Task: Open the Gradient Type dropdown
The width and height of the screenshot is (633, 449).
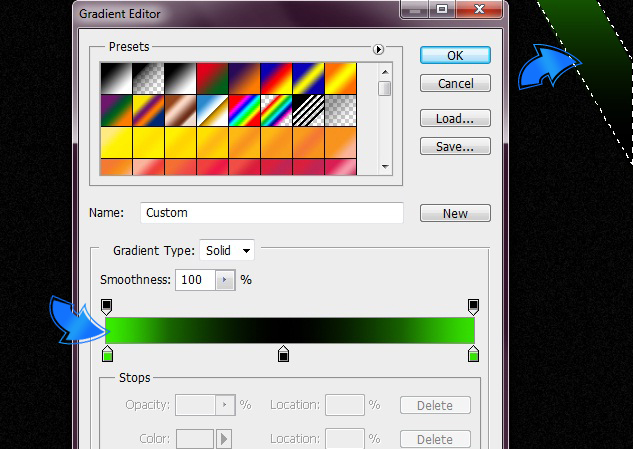Action: (x=227, y=250)
